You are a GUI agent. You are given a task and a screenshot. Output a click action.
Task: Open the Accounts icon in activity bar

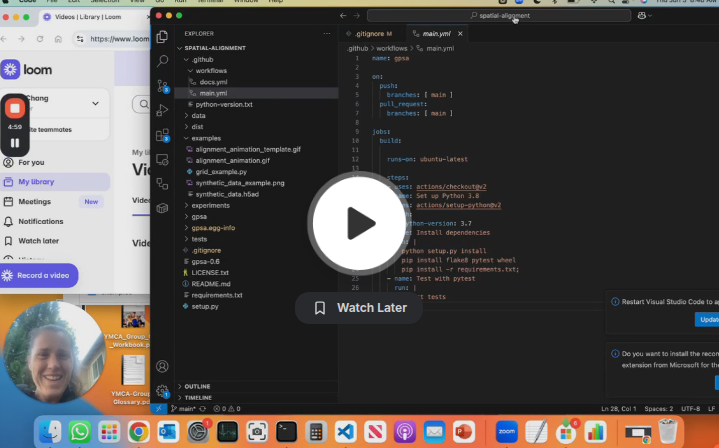(x=162, y=366)
